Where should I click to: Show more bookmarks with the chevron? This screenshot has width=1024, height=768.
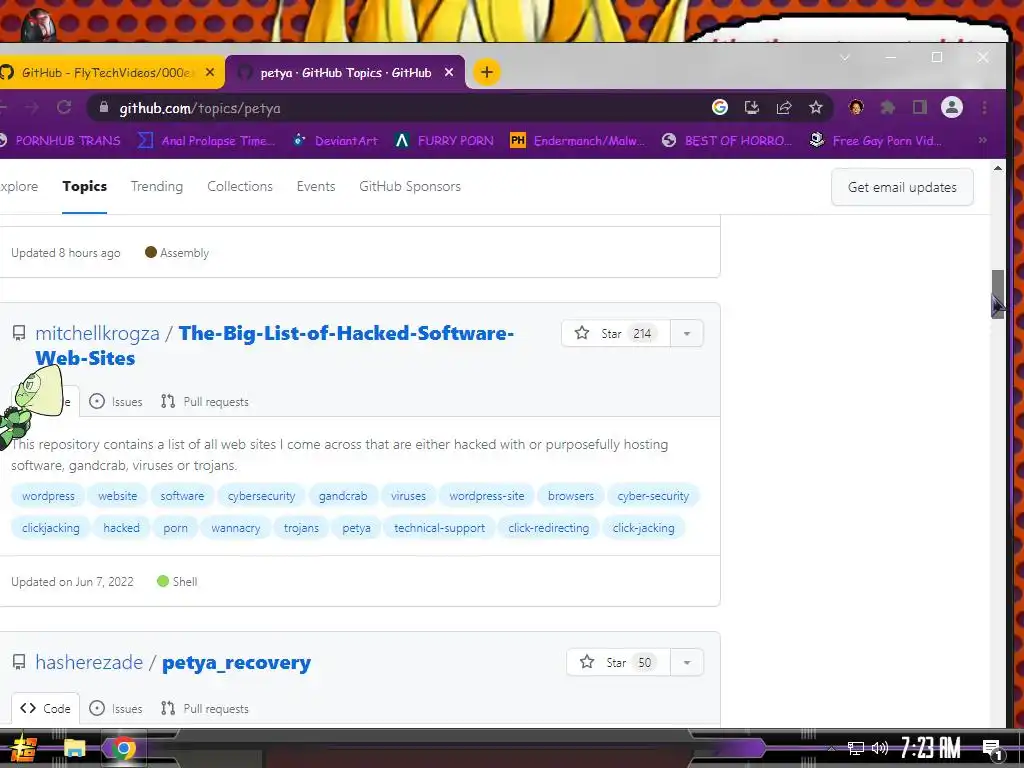click(982, 140)
